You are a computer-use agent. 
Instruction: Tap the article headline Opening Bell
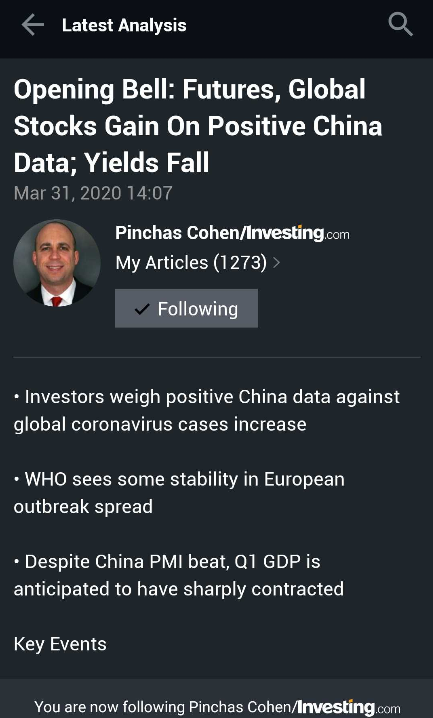pos(198,126)
